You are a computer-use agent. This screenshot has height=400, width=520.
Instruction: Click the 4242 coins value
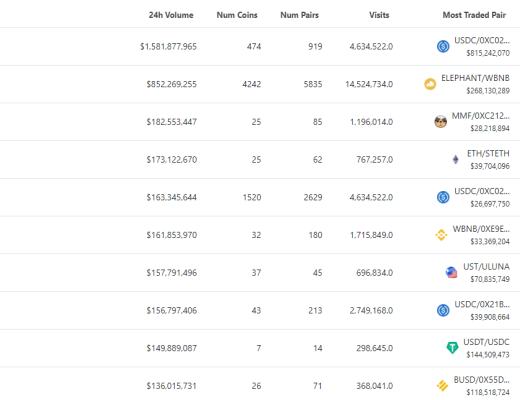[252, 84]
